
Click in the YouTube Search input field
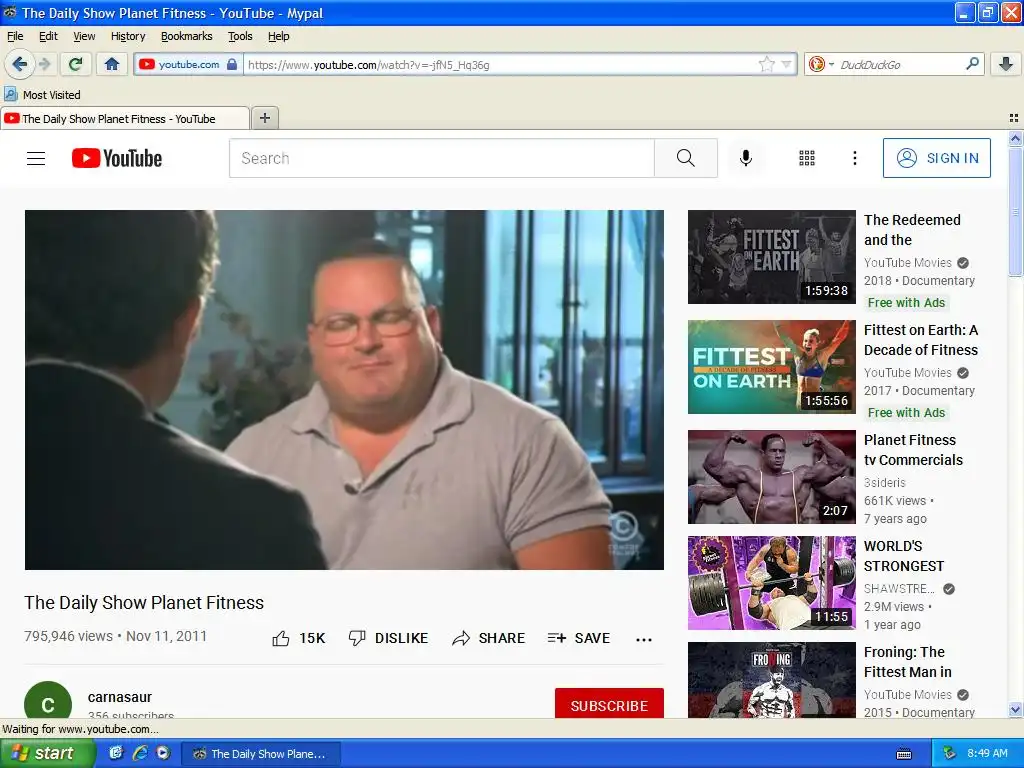tap(441, 158)
